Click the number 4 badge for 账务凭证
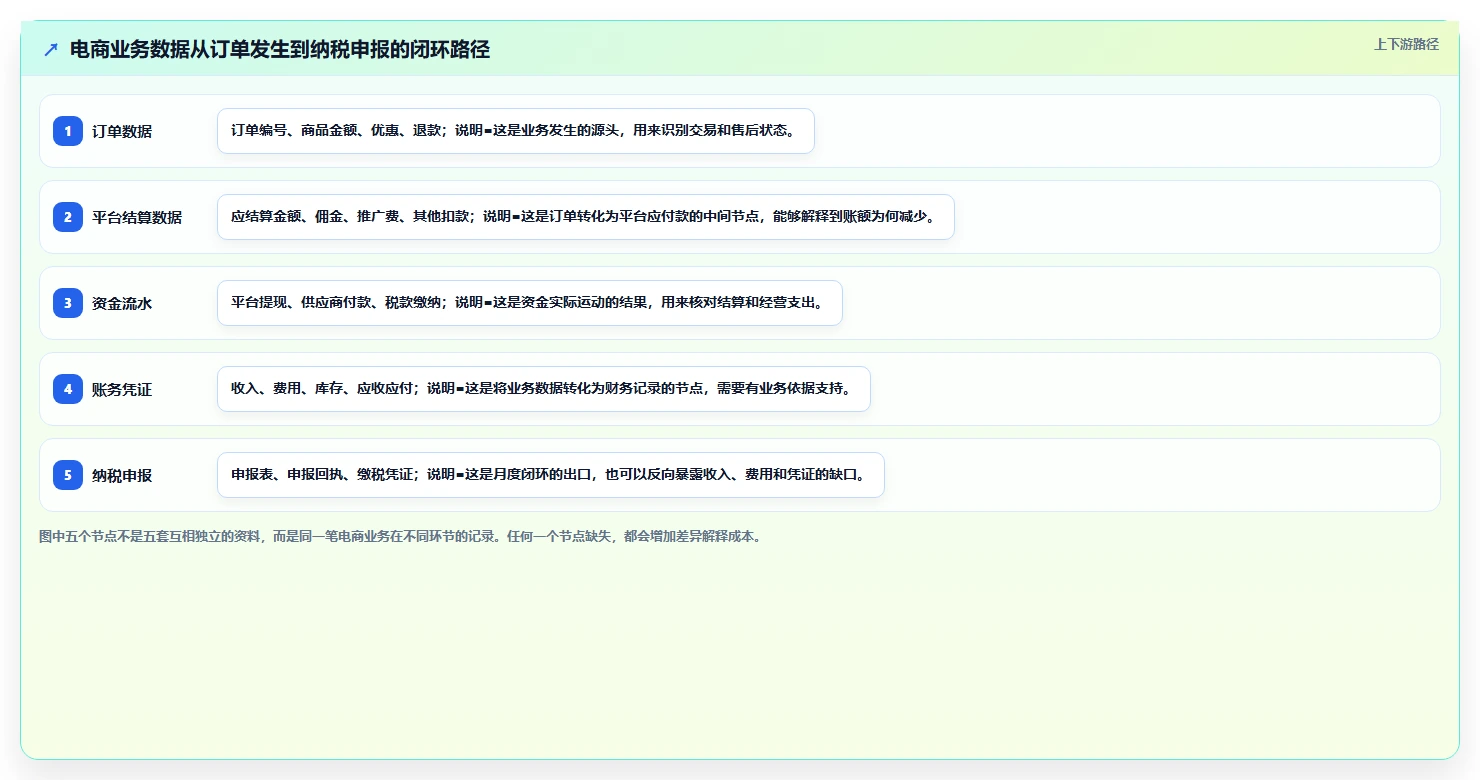Viewport: 1480px width, 780px height. point(68,389)
